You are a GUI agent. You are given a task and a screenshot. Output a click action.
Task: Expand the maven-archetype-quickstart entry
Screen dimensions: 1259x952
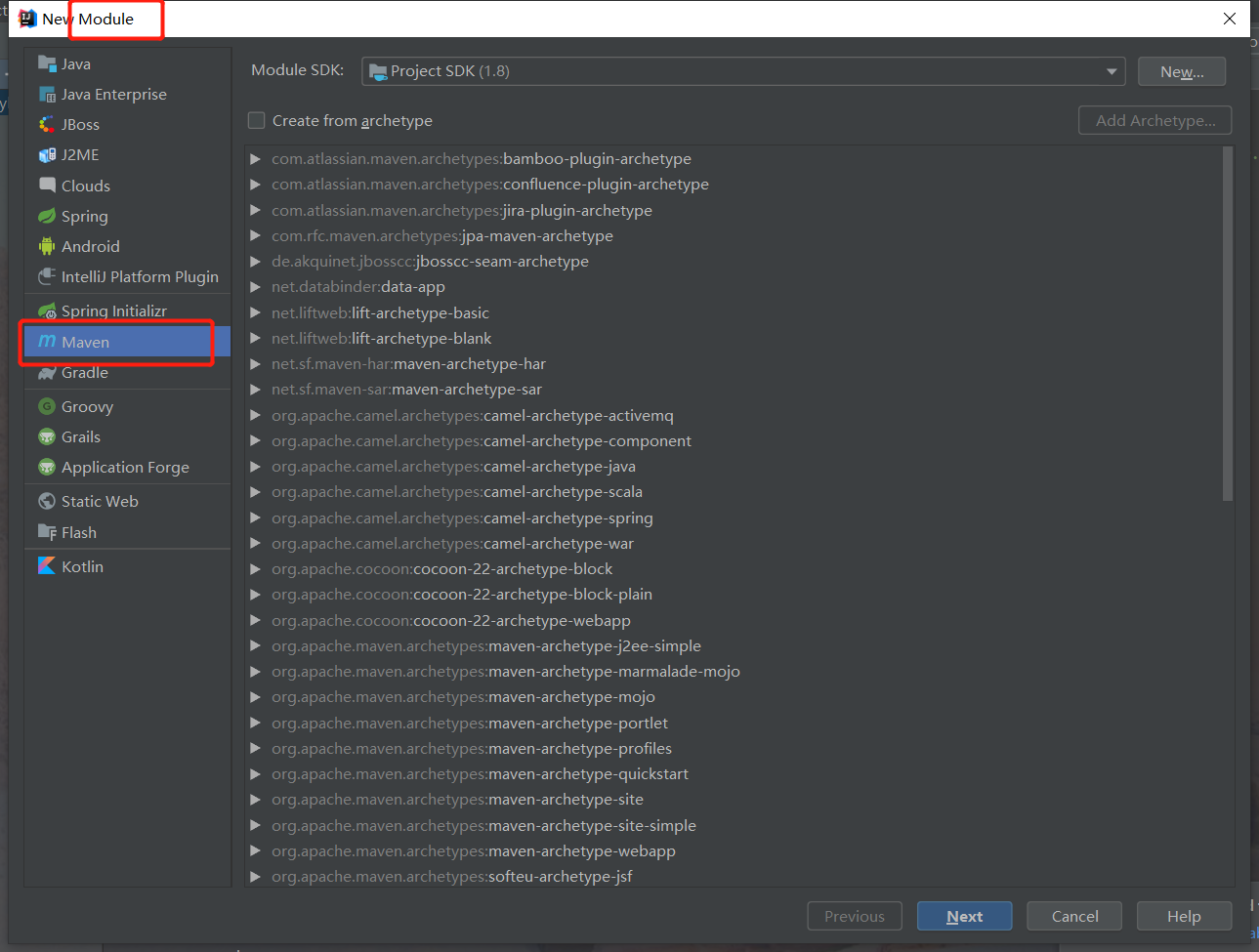pyautogui.click(x=255, y=773)
